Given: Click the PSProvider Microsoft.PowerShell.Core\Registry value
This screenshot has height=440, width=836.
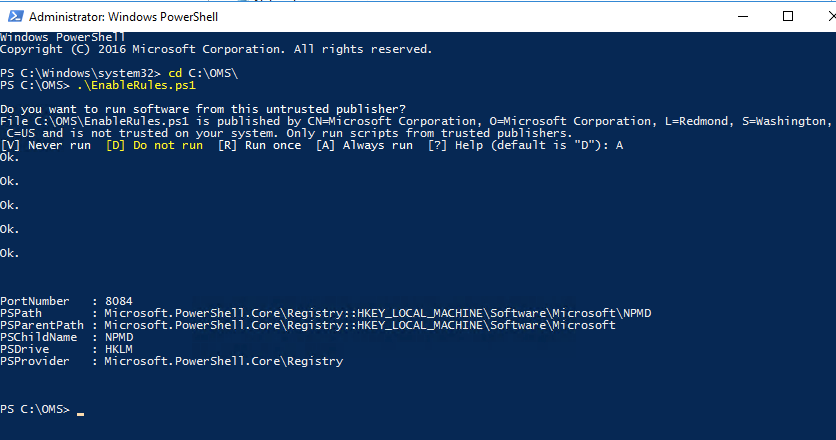Looking at the screenshot, I should 224,362.
